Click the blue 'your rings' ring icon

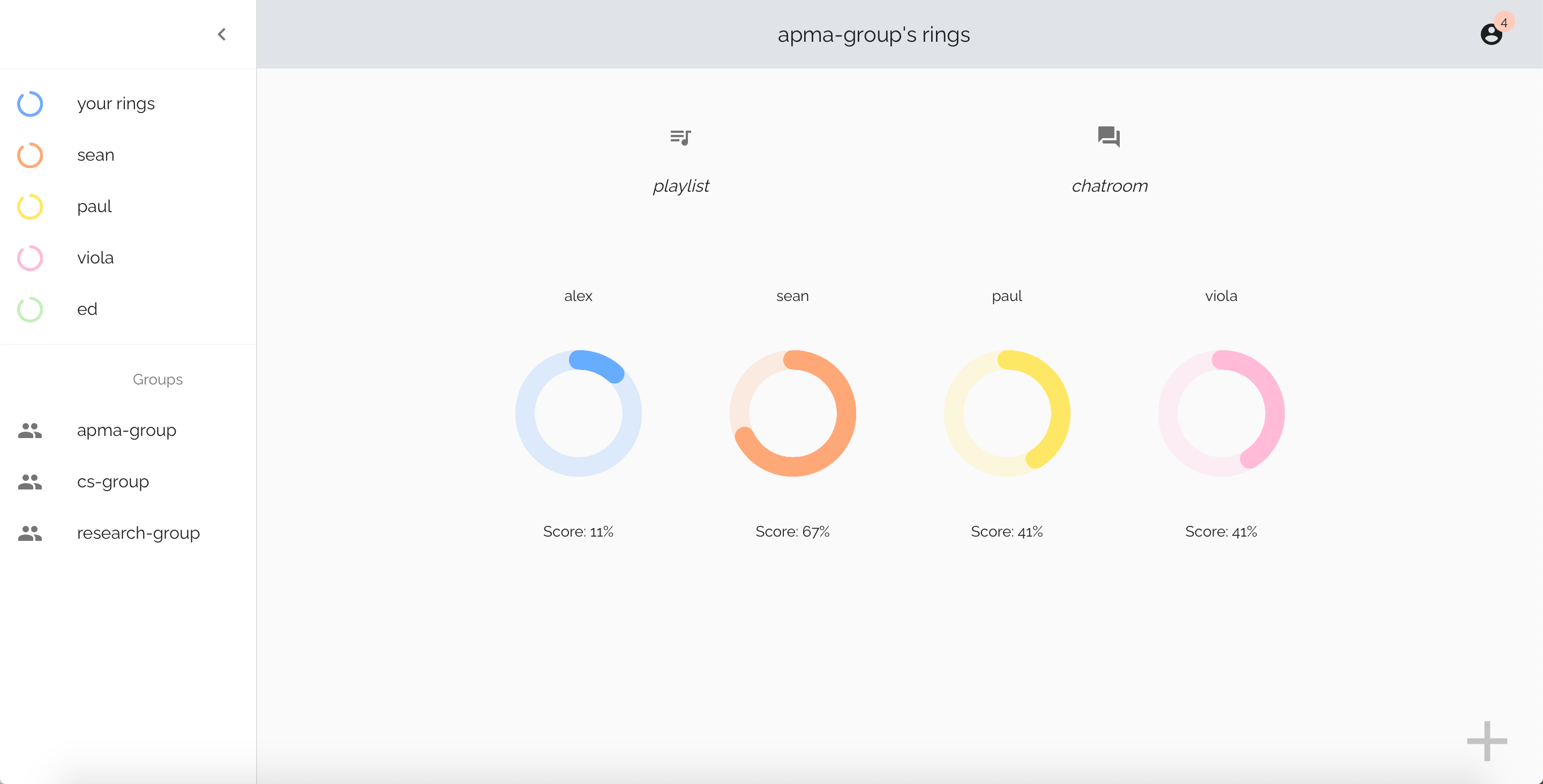click(x=30, y=103)
